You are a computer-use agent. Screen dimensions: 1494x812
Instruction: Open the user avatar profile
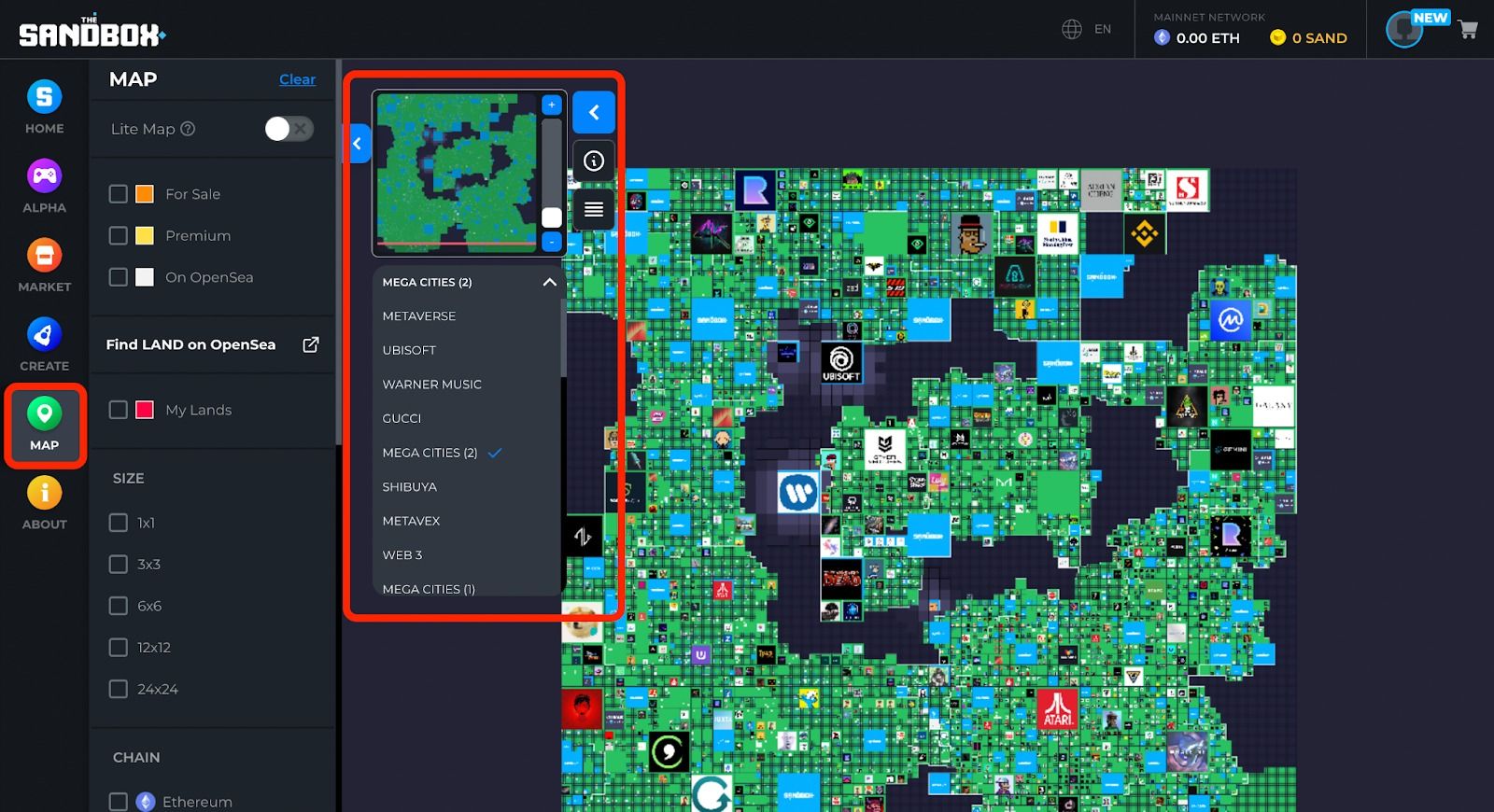pyautogui.click(x=1403, y=30)
